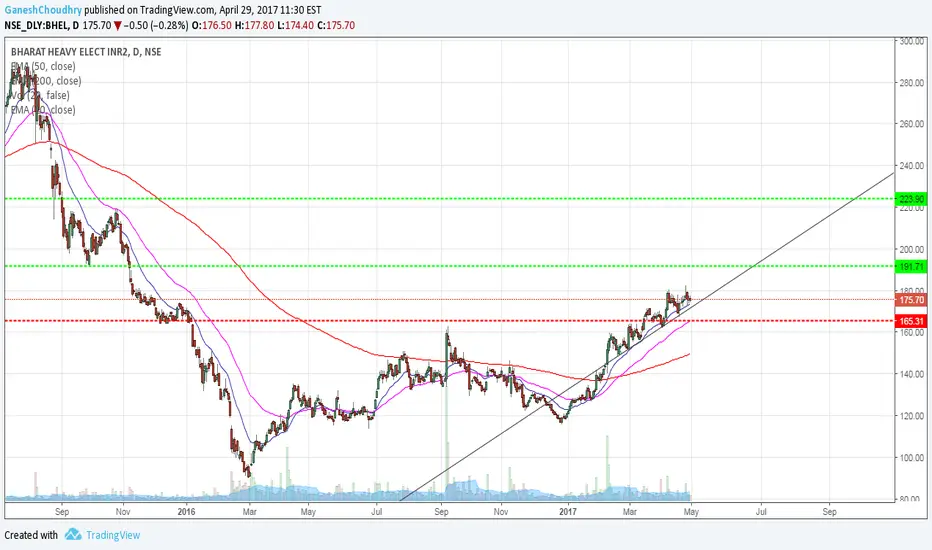Viewport: 932px width, 550px height.
Task: Select the 175.70 current price label
Action: click(911, 300)
